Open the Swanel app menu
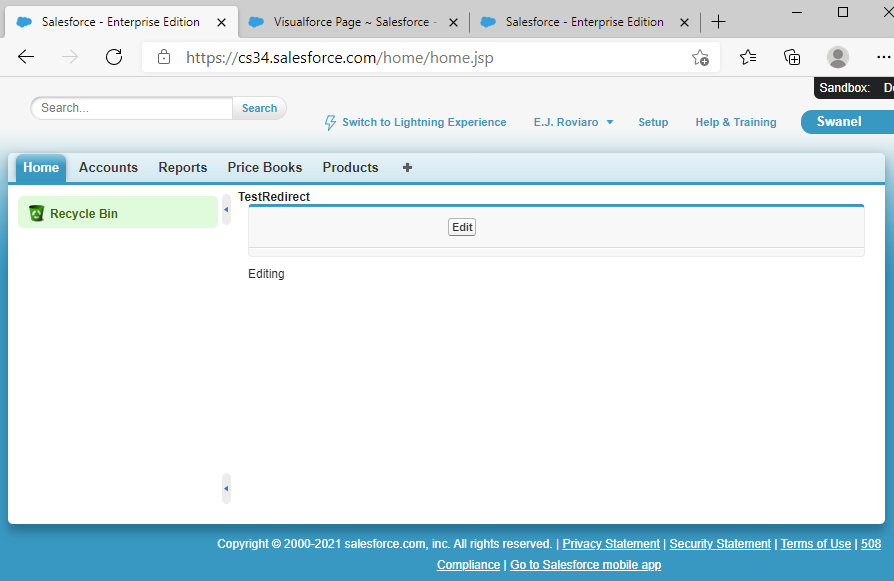Screen dimensions: 894x581 click(x=846, y=122)
